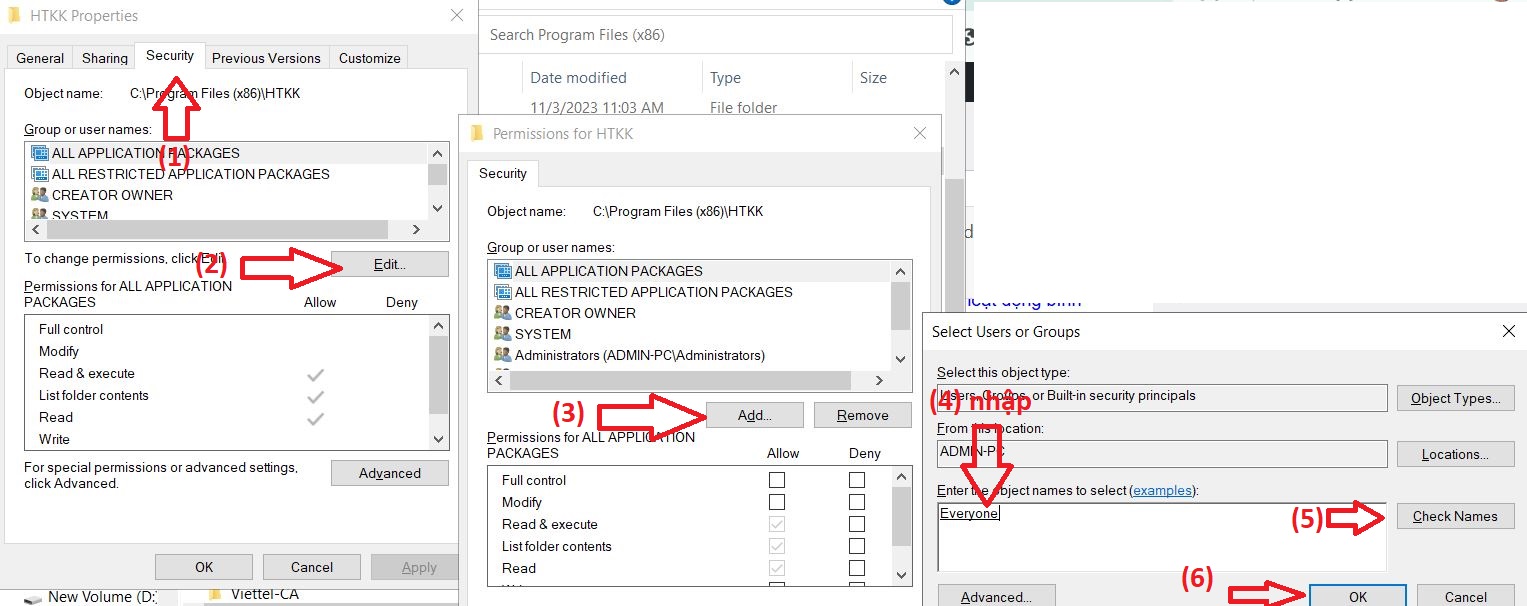The image size is (1527, 606).
Task: Click the object names text field
Action: (x=1160, y=537)
